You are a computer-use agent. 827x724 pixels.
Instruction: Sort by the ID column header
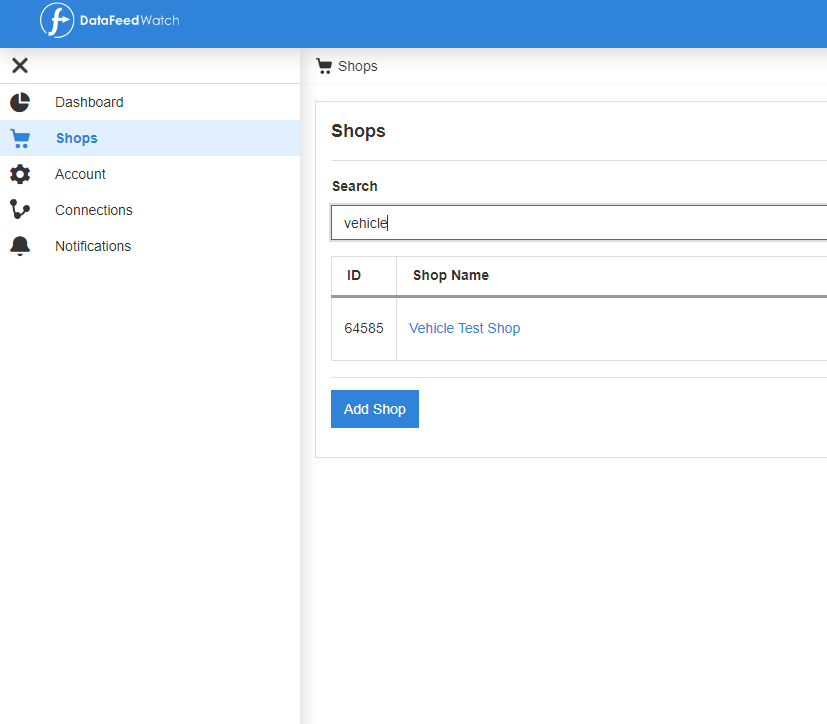tap(354, 275)
